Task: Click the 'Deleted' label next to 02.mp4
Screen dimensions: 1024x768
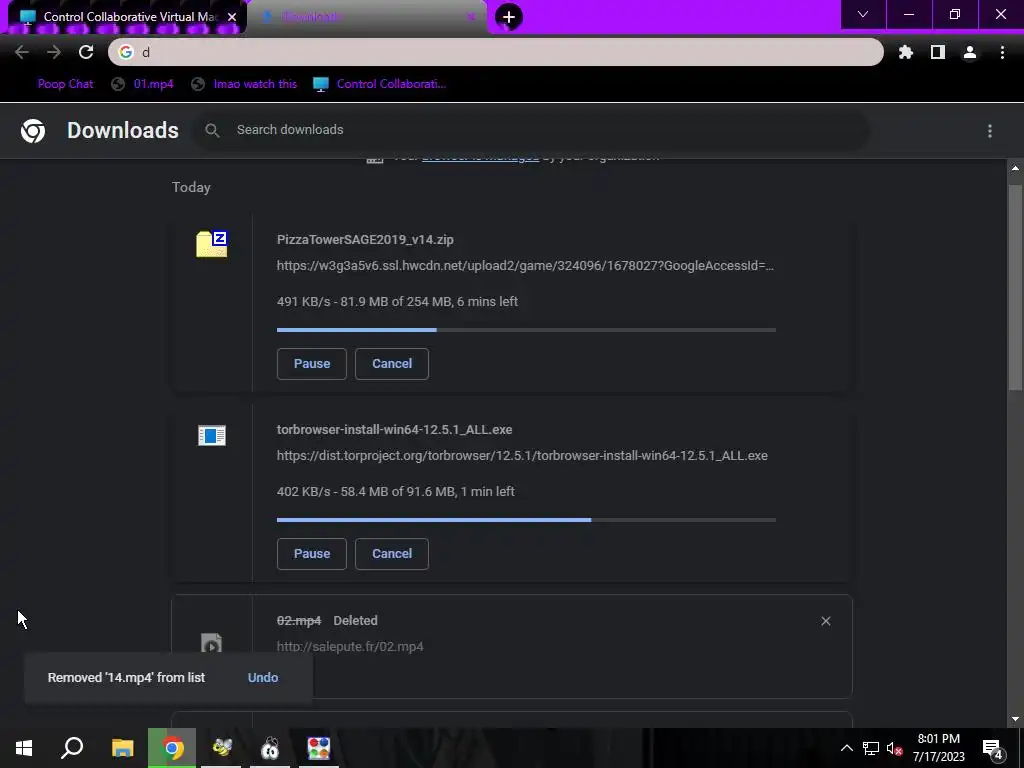Action: (x=355, y=620)
